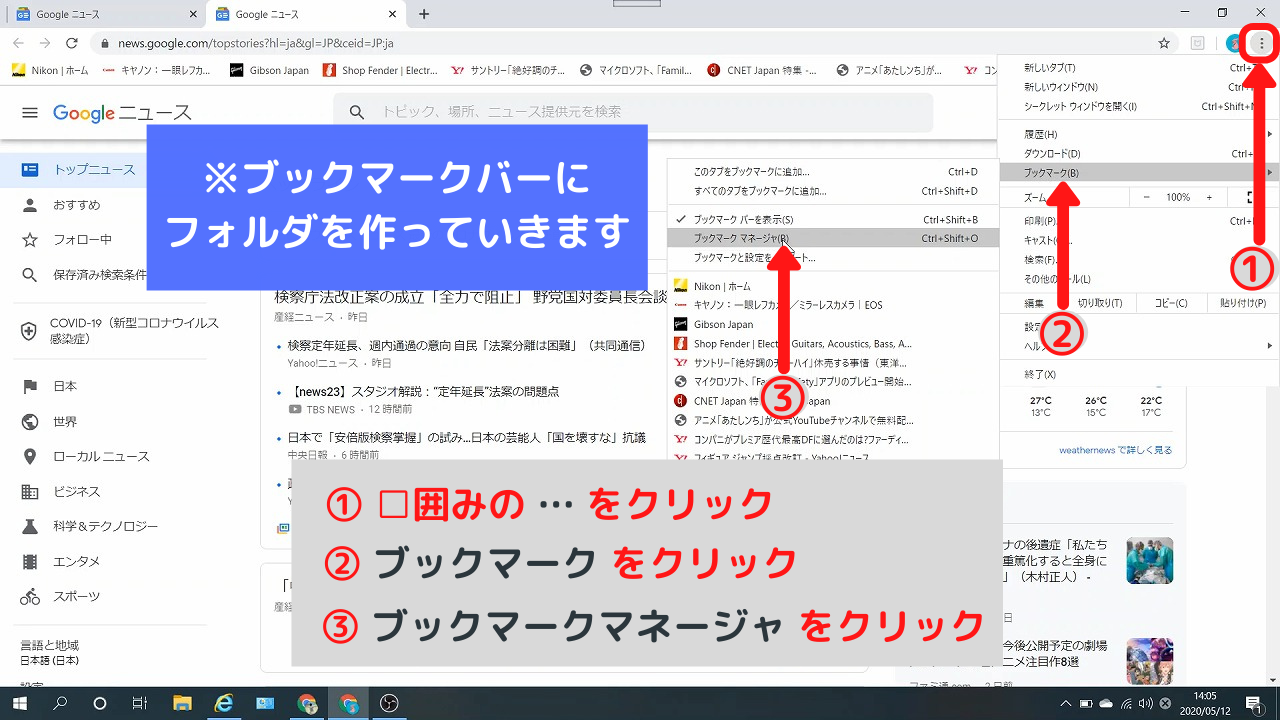This screenshot has height=720, width=1280.
Task: Increase zoom with the plus button
Action: pyautogui.click(x=1209, y=198)
